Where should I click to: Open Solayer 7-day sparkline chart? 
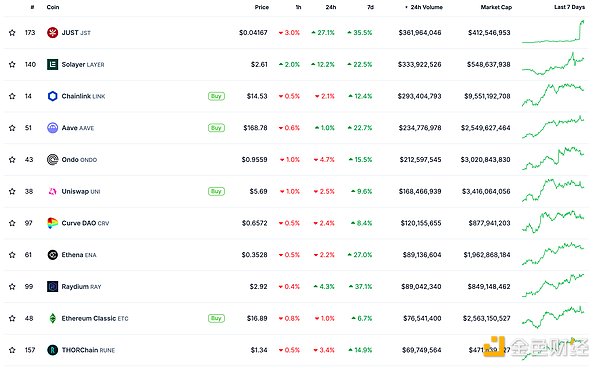click(553, 64)
